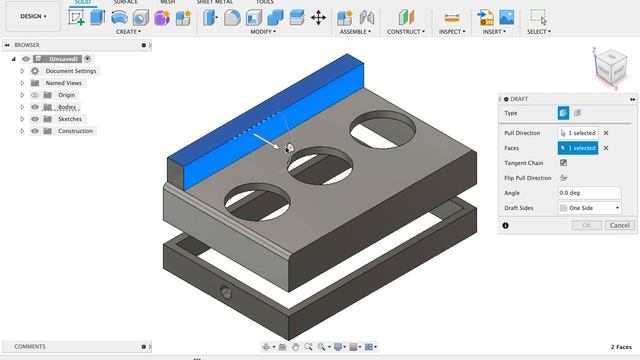This screenshot has height=360, width=640.
Task: Select the Fillet tool
Action: (232, 18)
